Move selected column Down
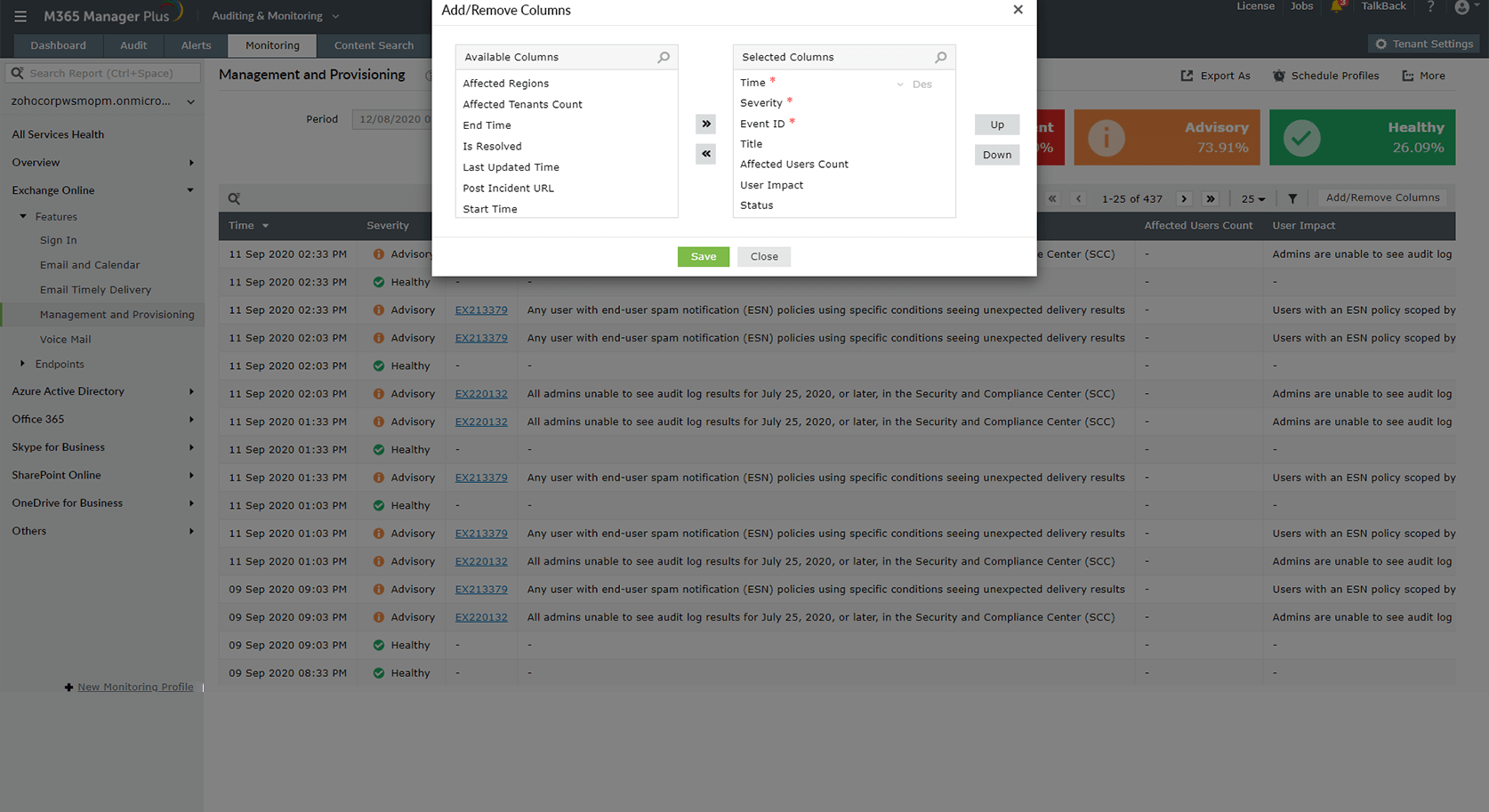1489x812 pixels. [x=997, y=155]
